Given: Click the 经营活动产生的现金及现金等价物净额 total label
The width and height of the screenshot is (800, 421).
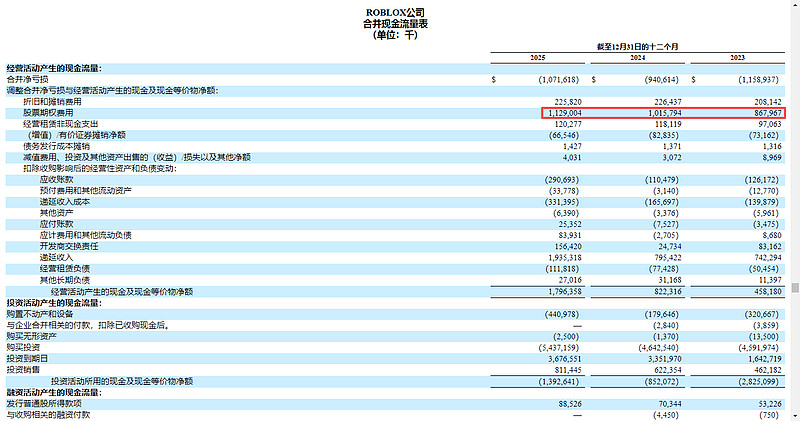Looking at the screenshot, I should [x=121, y=292].
